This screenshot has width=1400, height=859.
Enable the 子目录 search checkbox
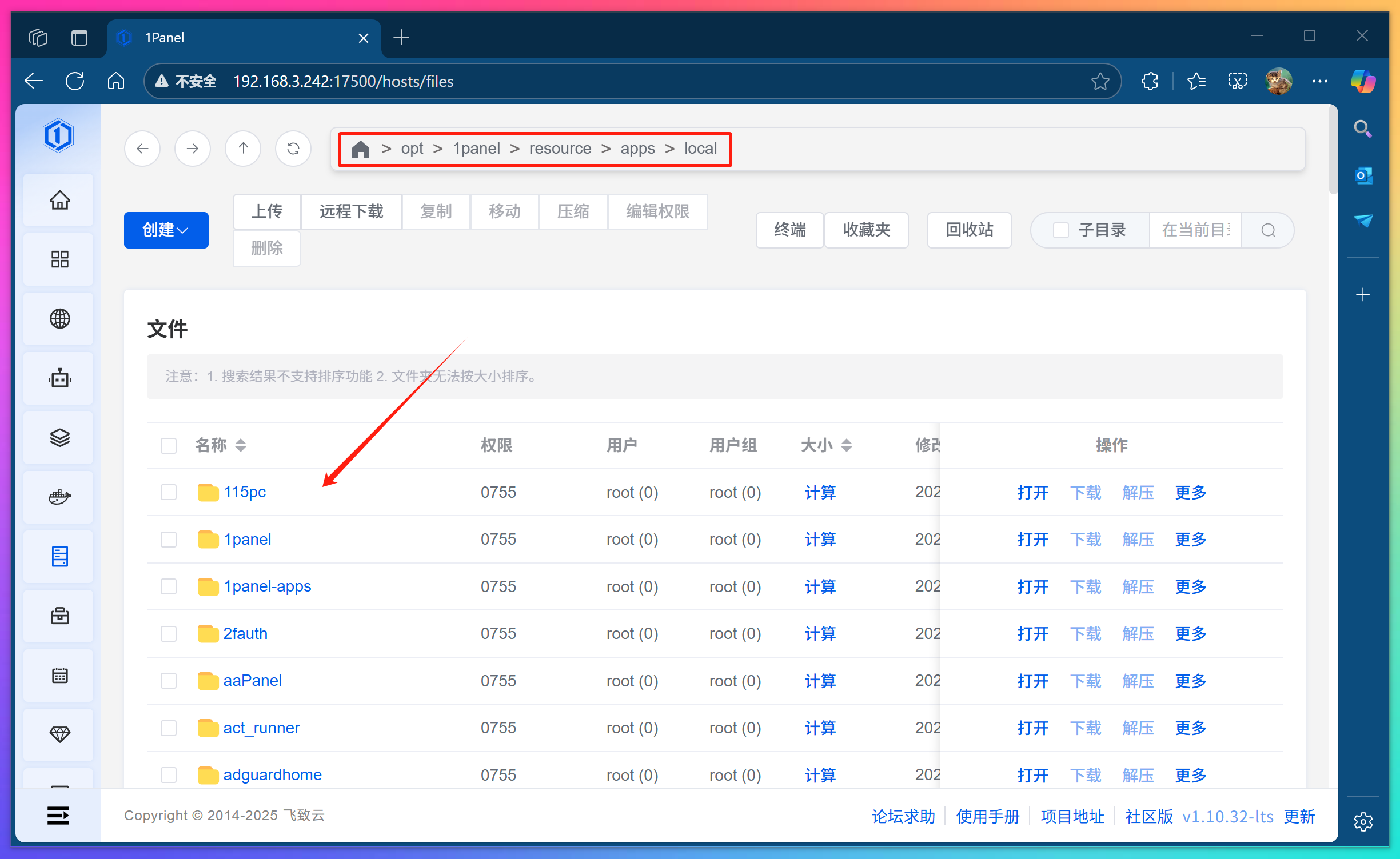[1060, 230]
